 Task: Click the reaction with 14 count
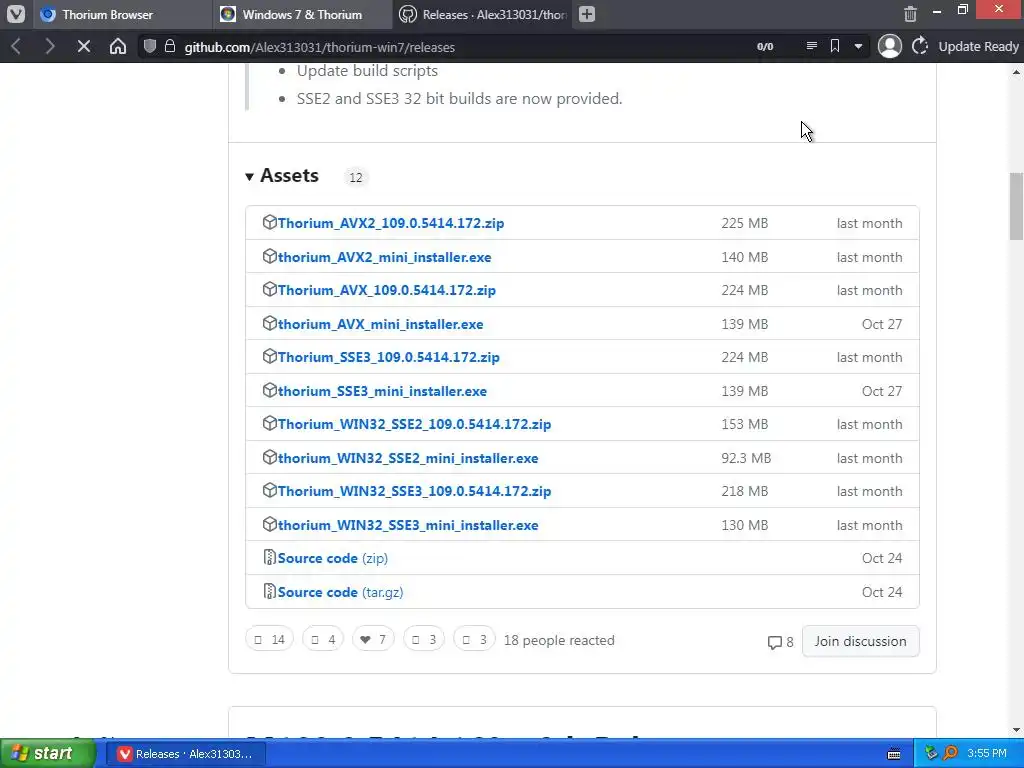pyautogui.click(x=269, y=639)
